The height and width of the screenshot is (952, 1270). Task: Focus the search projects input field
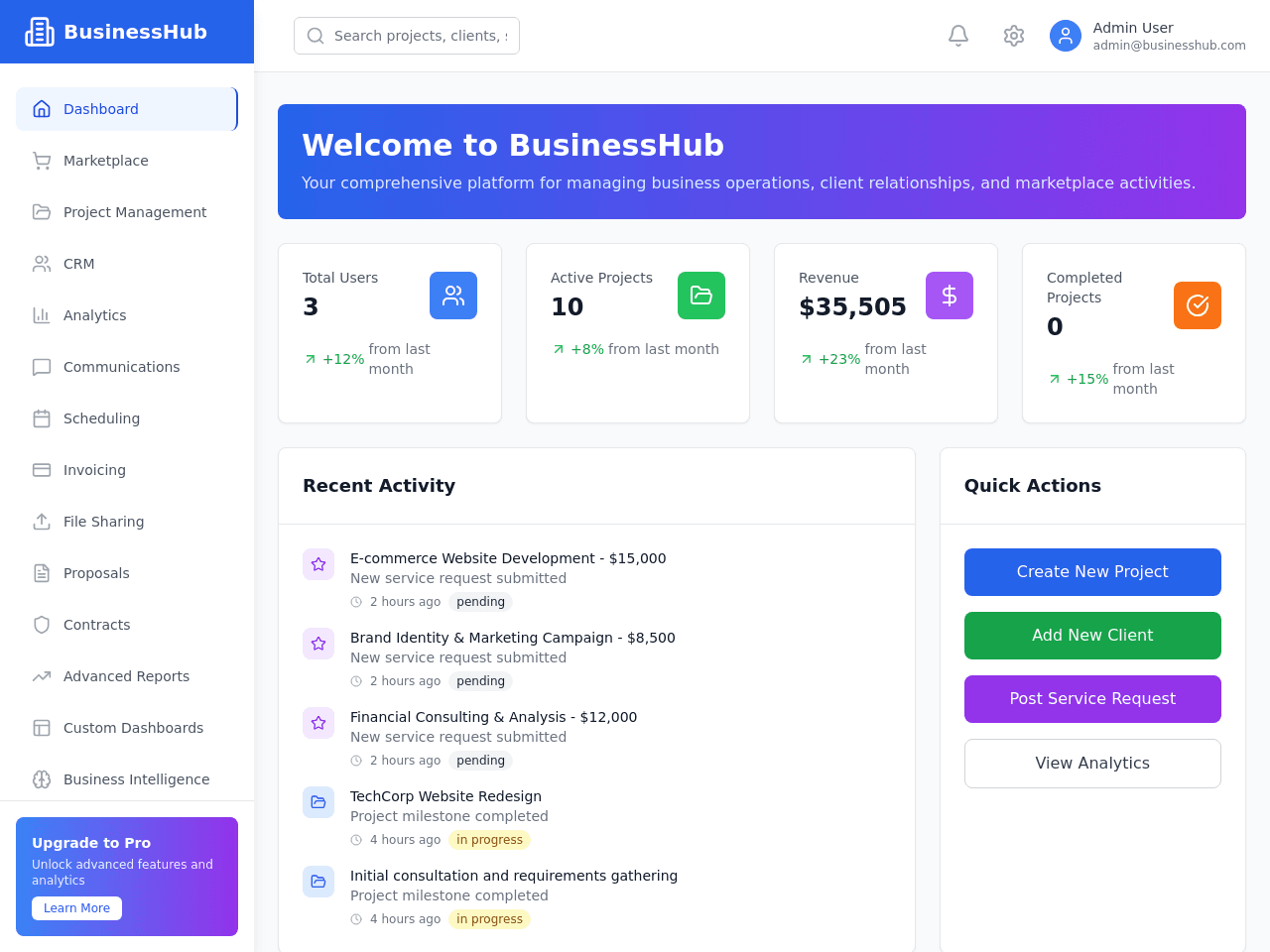(407, 36)
